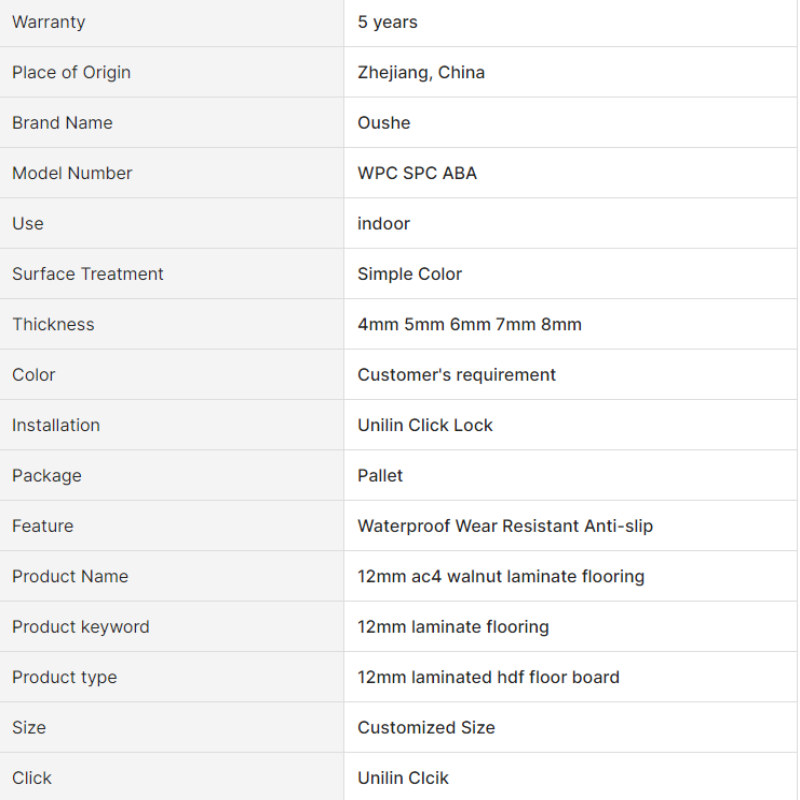This screenshot has width=800, height=800.
Task: Click the 'Unilin Clcik' value text
Action: click(x=403, y=778)
